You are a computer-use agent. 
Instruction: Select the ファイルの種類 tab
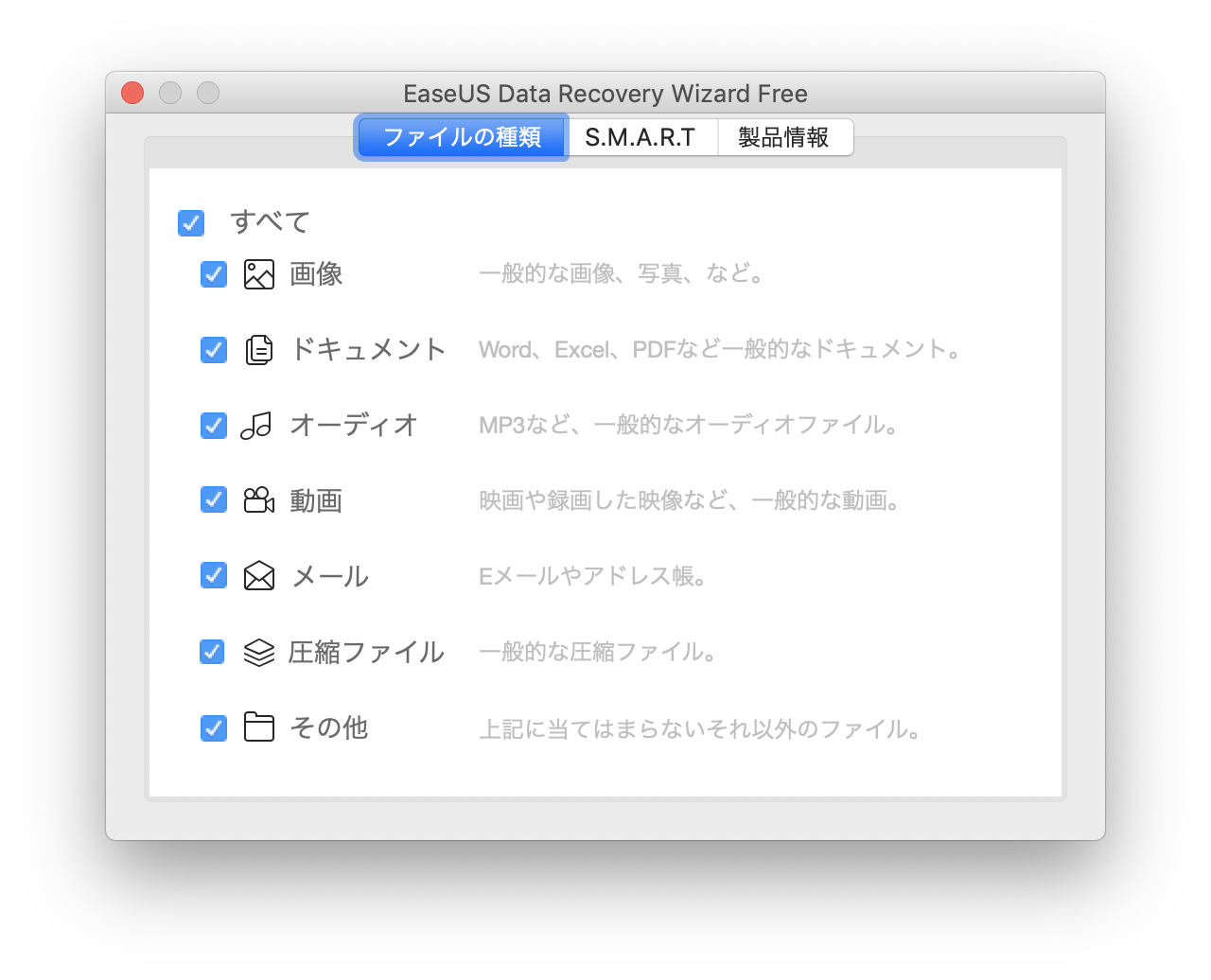(x=462, y=137)
